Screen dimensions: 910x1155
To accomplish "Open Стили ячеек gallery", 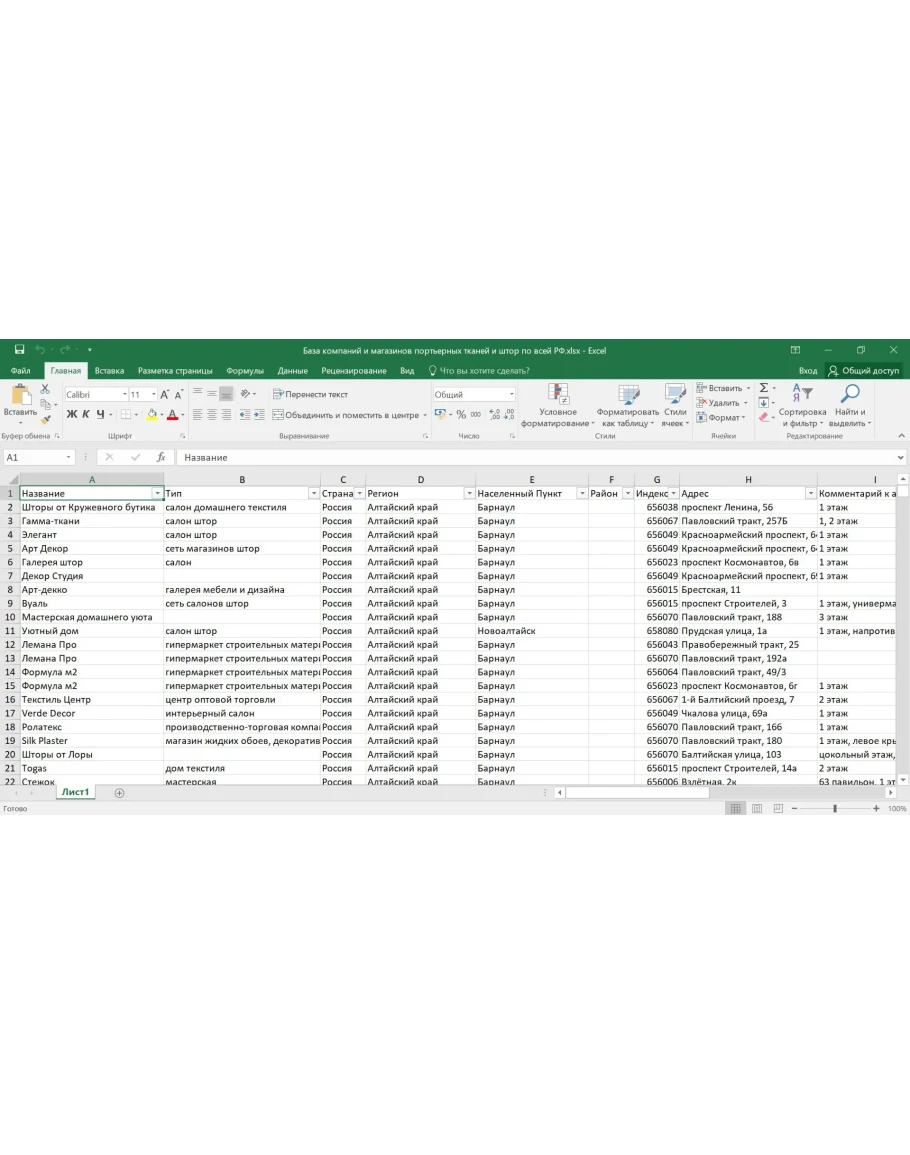I will click(x=675, y=405).
